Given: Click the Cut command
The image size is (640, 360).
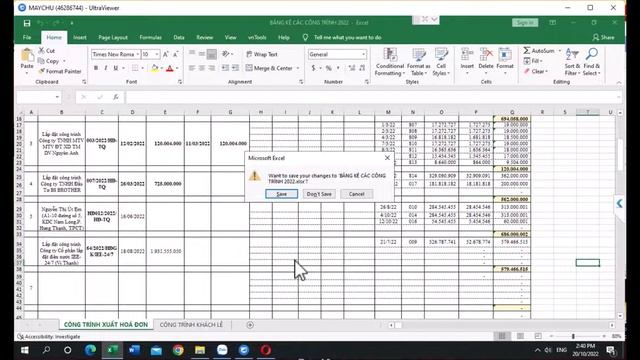Looking at the screenshot, I should (x=47, y=51).
